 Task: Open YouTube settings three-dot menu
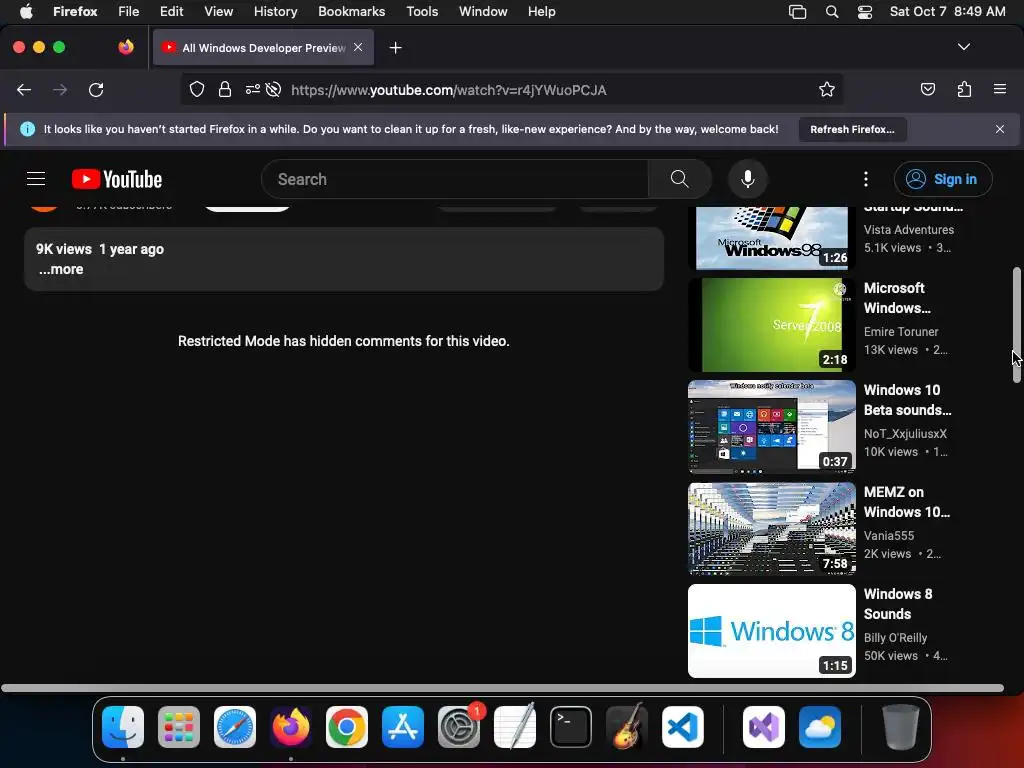(x=866, y=179)
